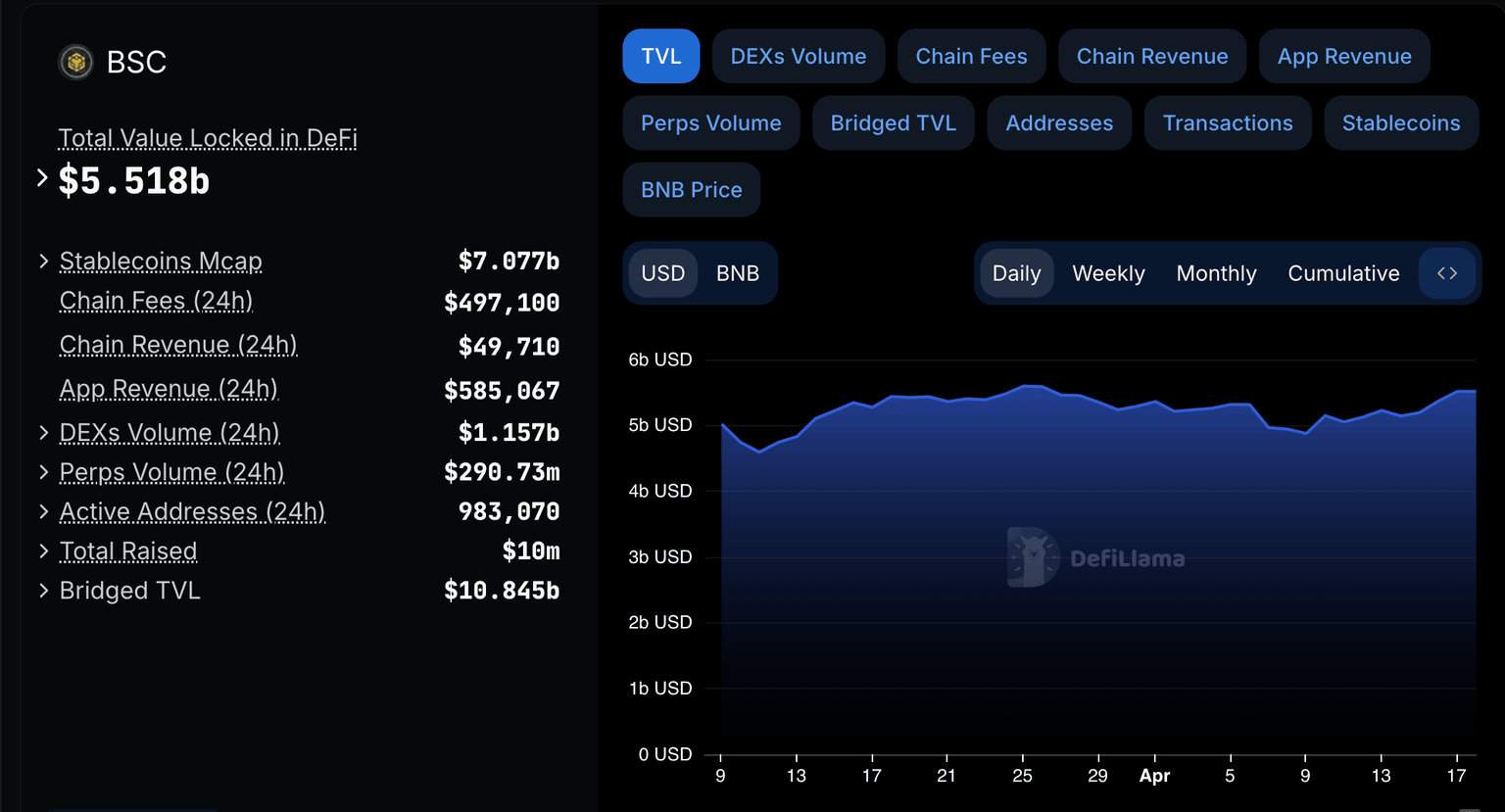This screenshot has height=812, width=1505.
Task: Select the USD currency option
Action: (x=663, y=273)
